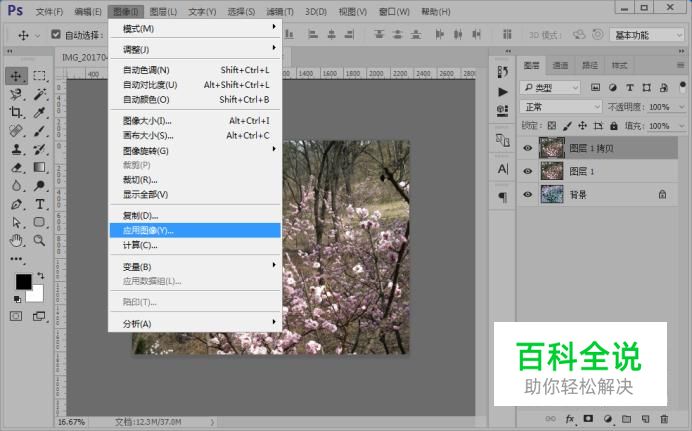Open the Character panel icon
The height and width of the screenshot is (431, 692).
(503, 169)
